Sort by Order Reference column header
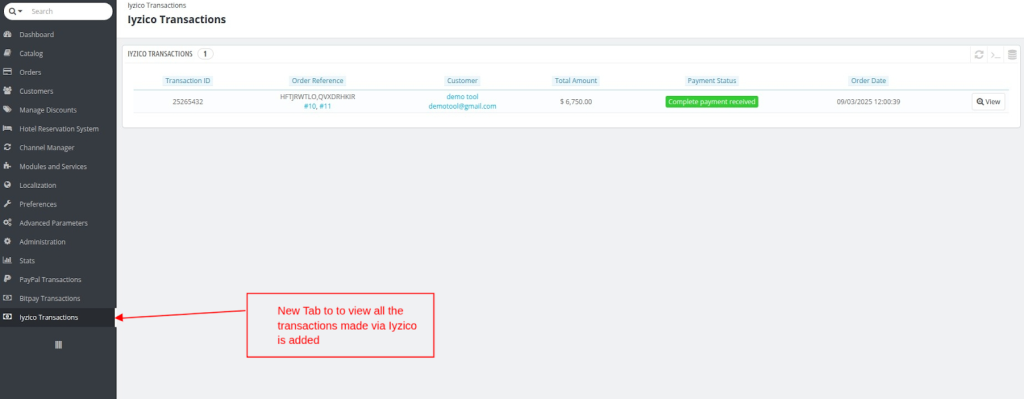This screenshot has height=399, width=1024. click(x=317, y=81)
